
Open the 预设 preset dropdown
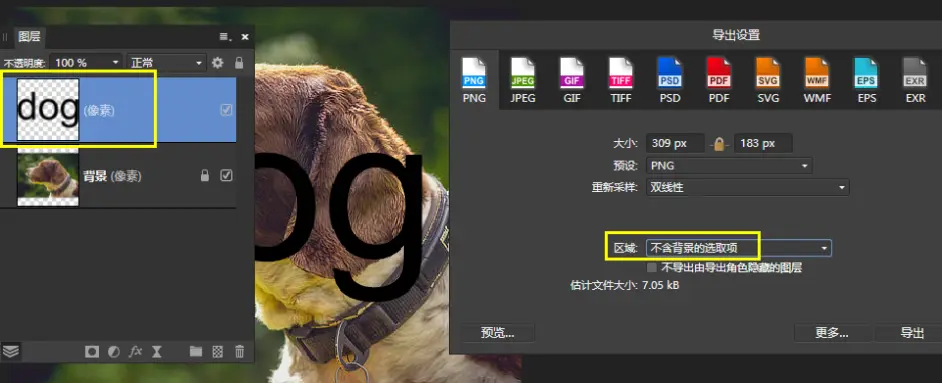pos(729,166)
